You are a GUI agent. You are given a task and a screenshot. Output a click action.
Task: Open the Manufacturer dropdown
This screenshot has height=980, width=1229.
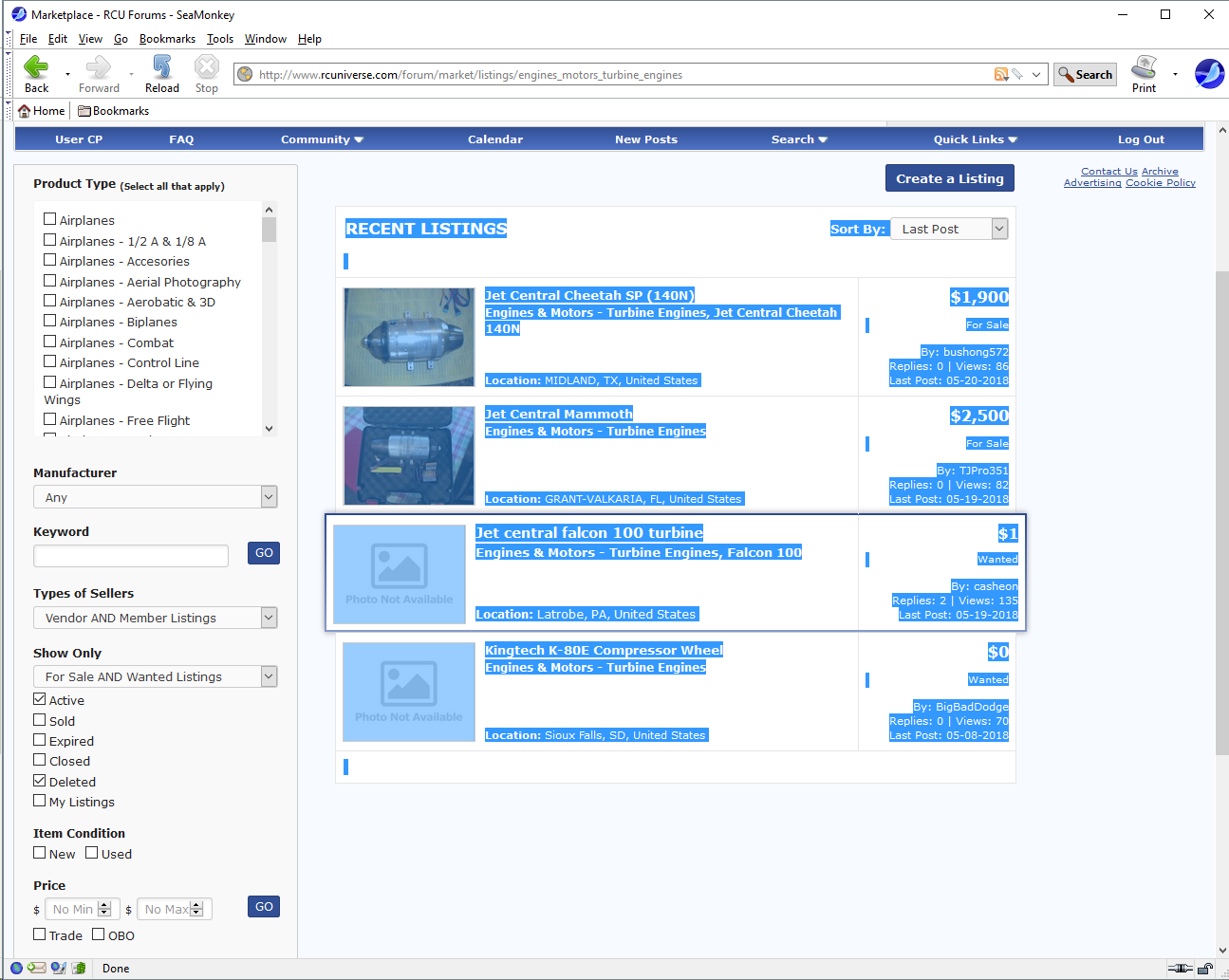tap(156, 497)
